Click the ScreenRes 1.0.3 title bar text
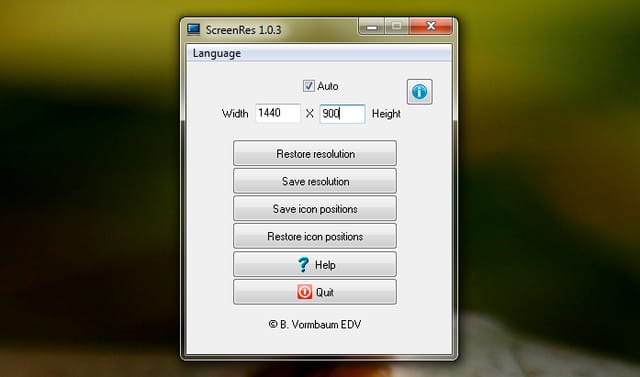The width and height of the screenshot is (640, 377). (243, 30)
